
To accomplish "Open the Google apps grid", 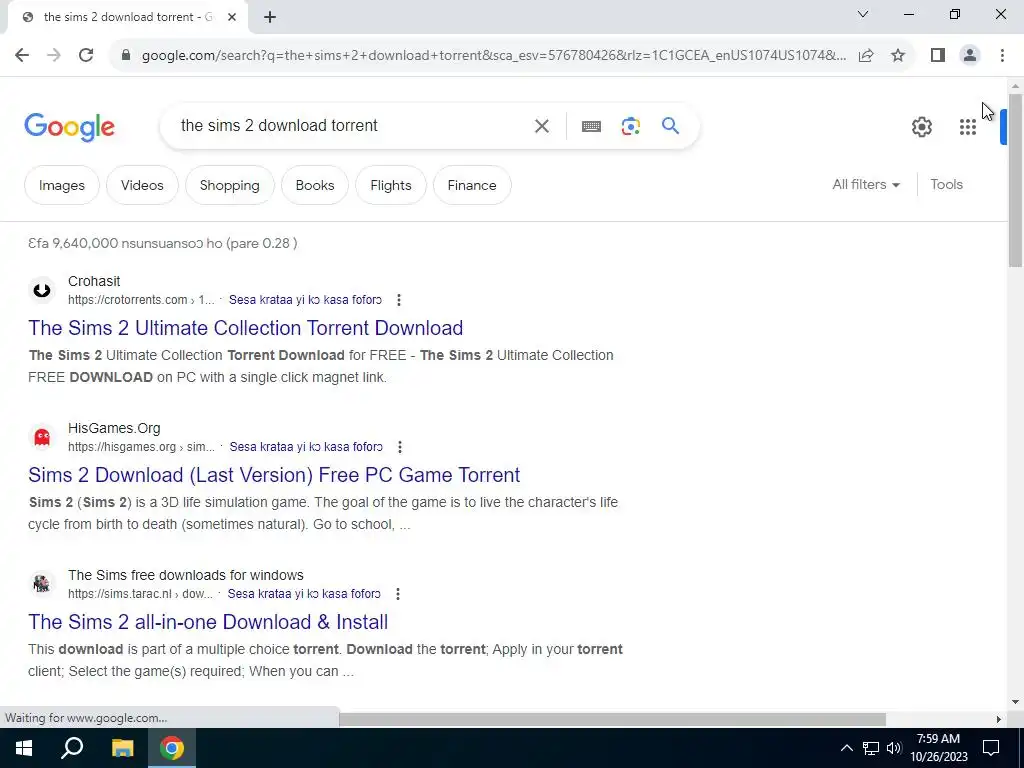I will 967,127.
